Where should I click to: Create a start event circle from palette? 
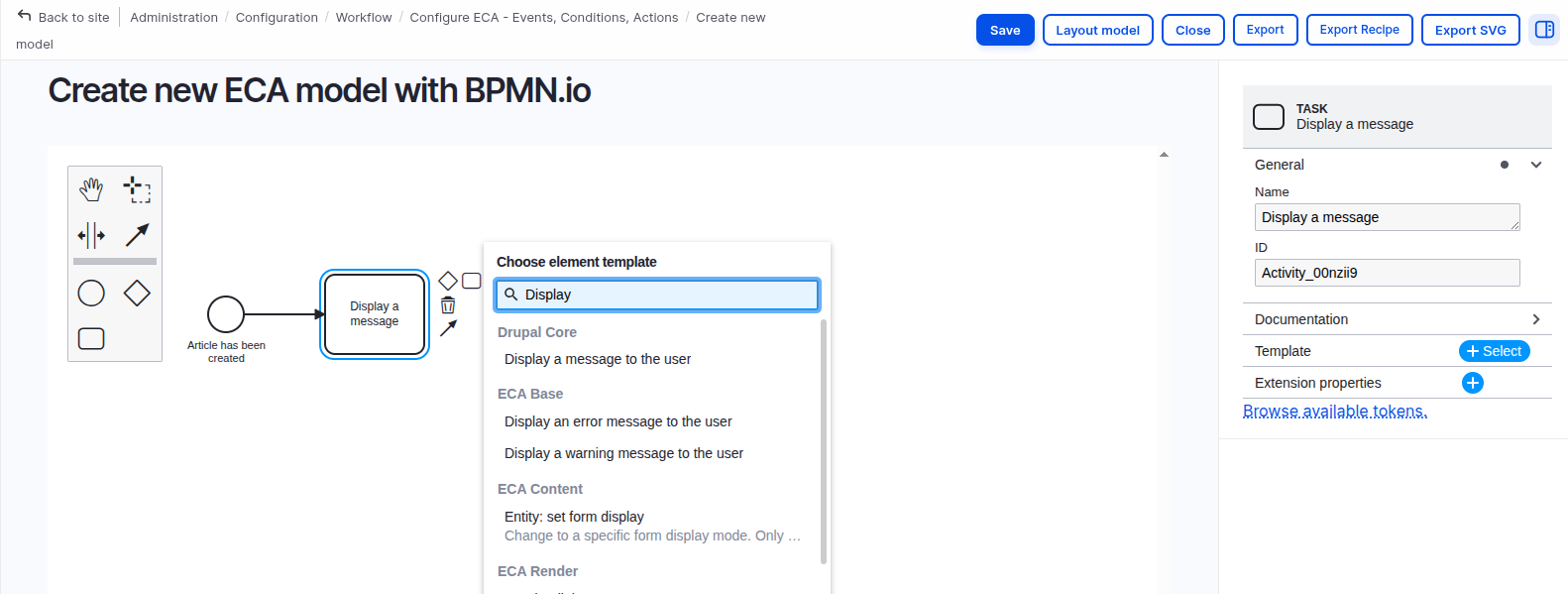click(x=91, y=293)
